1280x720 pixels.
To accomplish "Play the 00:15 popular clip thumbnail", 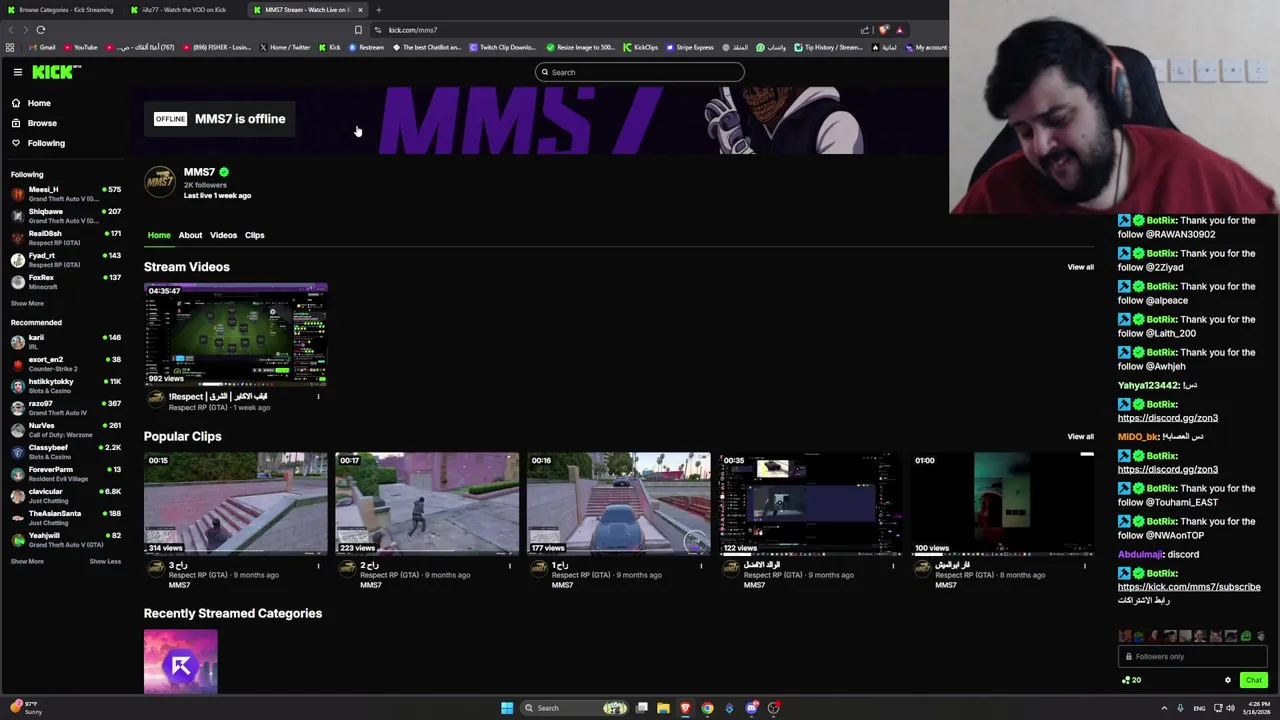I will coord(235,503).
